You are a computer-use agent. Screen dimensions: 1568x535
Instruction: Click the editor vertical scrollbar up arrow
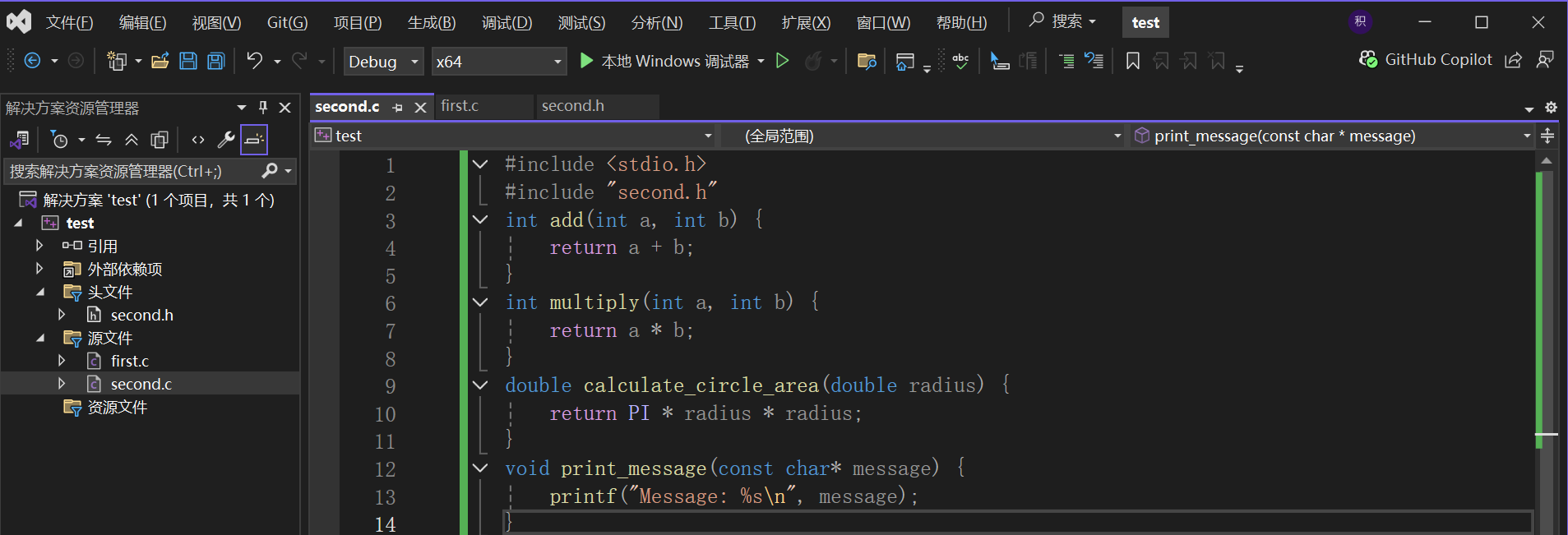(1546, 161)
